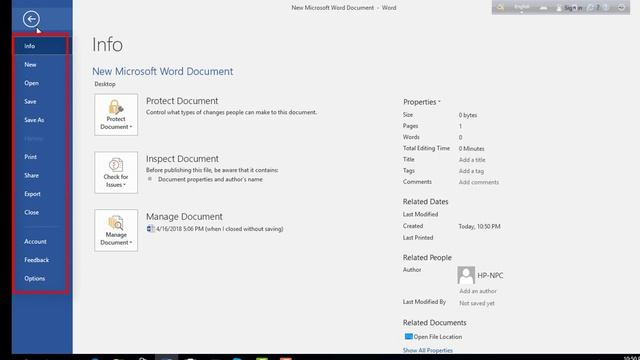Click the Related Dates heading
640x360 pixels.
pyautogui.click(x=425, y=202)
